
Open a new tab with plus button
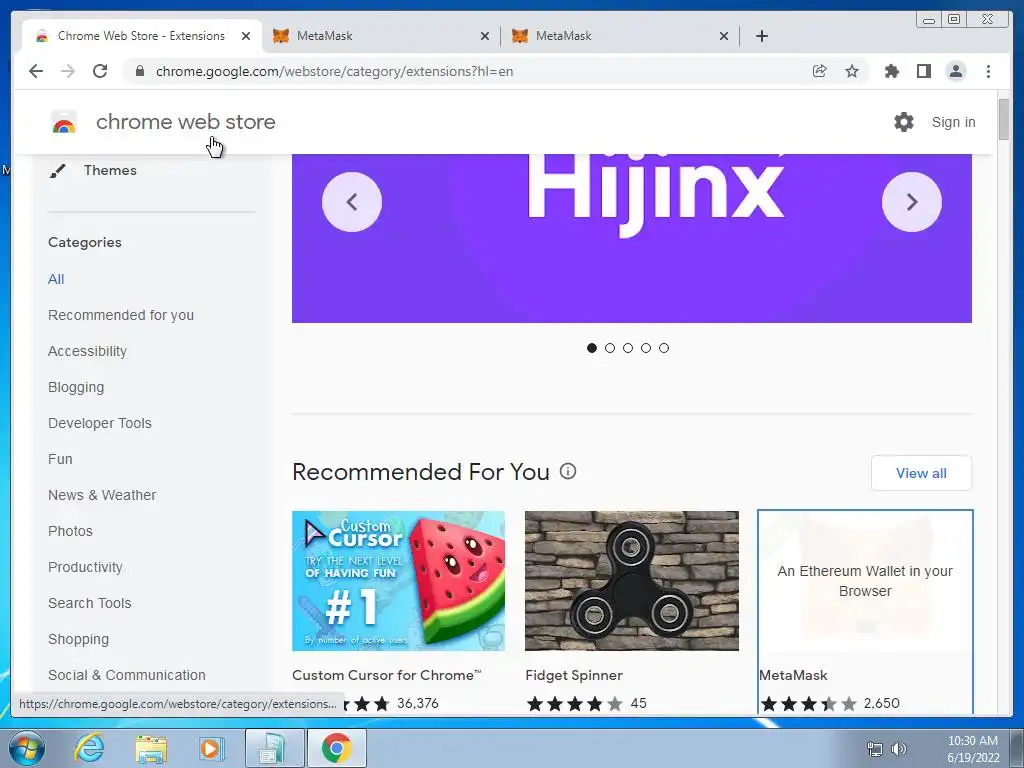pos(761,36)
